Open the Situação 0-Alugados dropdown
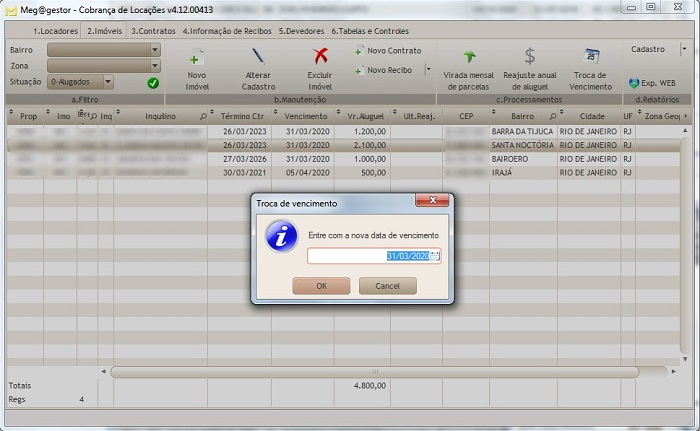The width and height of the screenshot is (700, 431). coord(108,82)
